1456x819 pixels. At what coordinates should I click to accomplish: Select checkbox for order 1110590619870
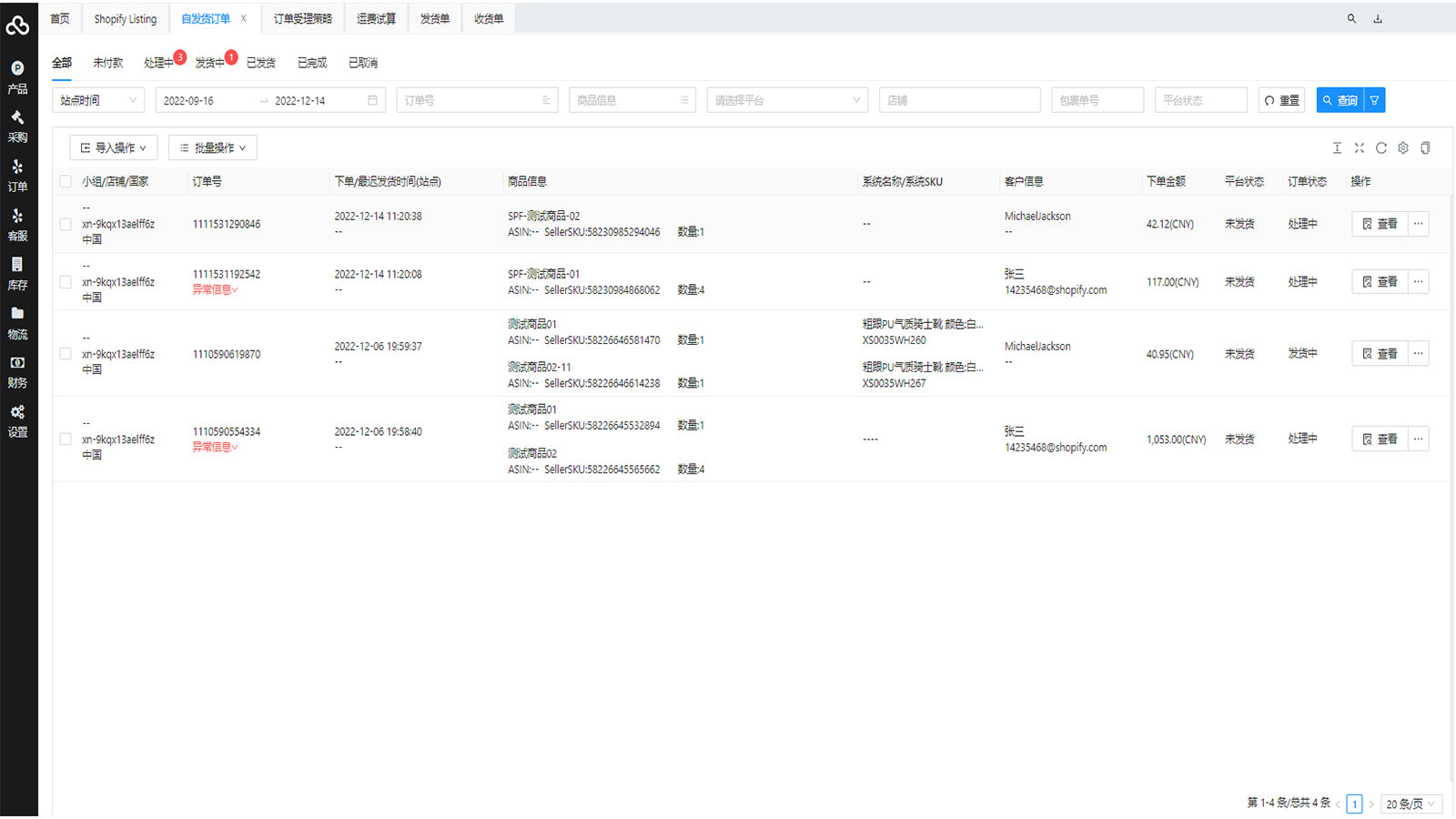pyautogui.click(x=66, y=353)
